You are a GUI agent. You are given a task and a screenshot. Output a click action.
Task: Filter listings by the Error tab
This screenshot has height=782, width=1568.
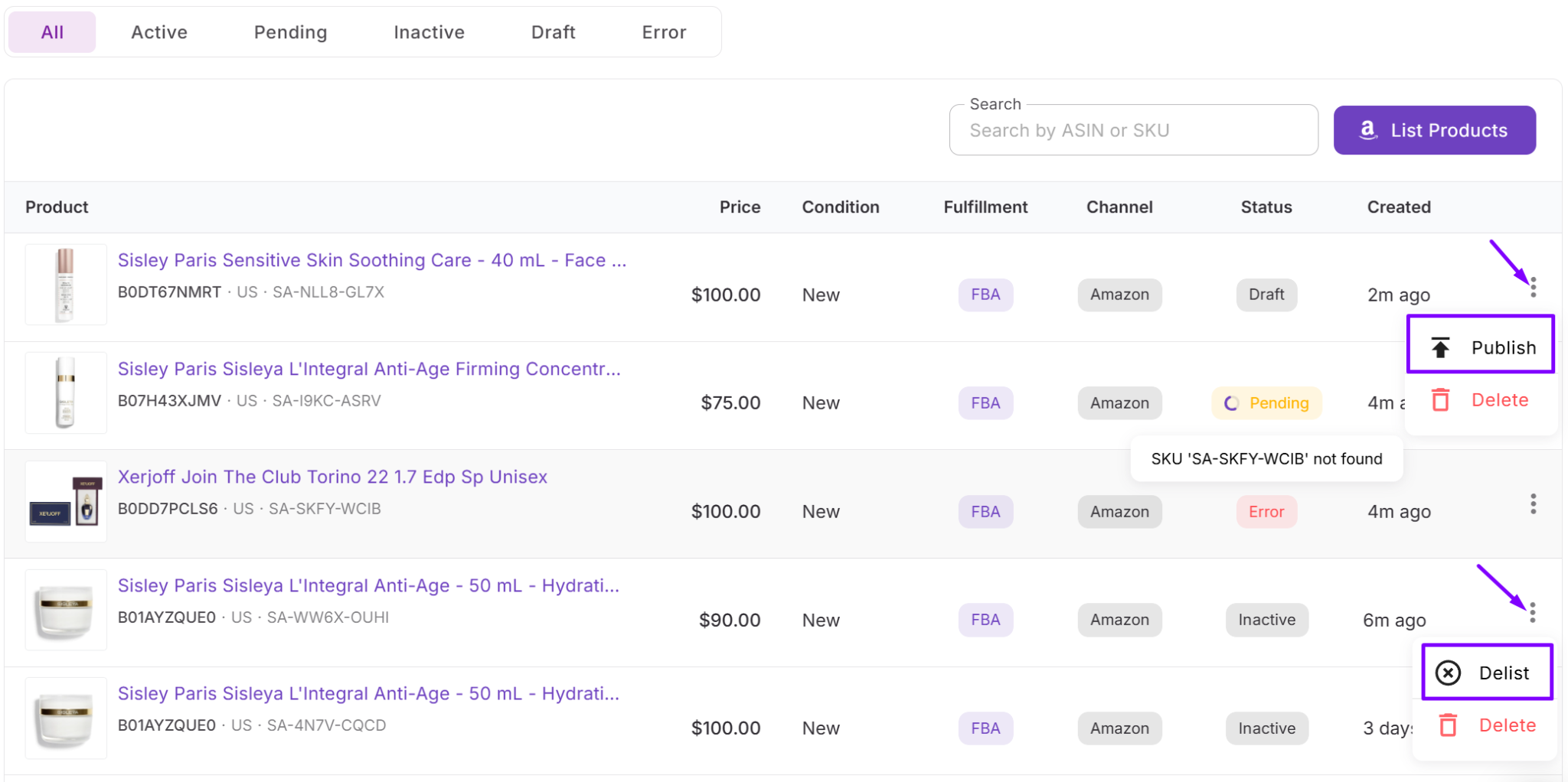[664, 32]
